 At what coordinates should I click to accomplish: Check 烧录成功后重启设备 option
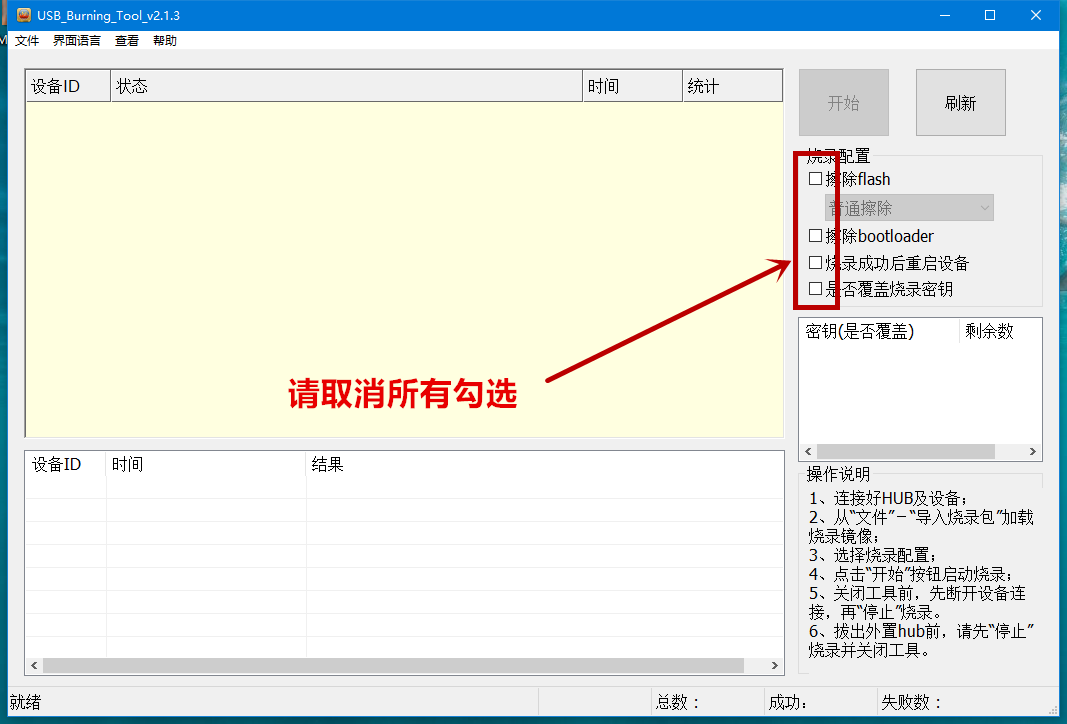click(x=815, y=263)
